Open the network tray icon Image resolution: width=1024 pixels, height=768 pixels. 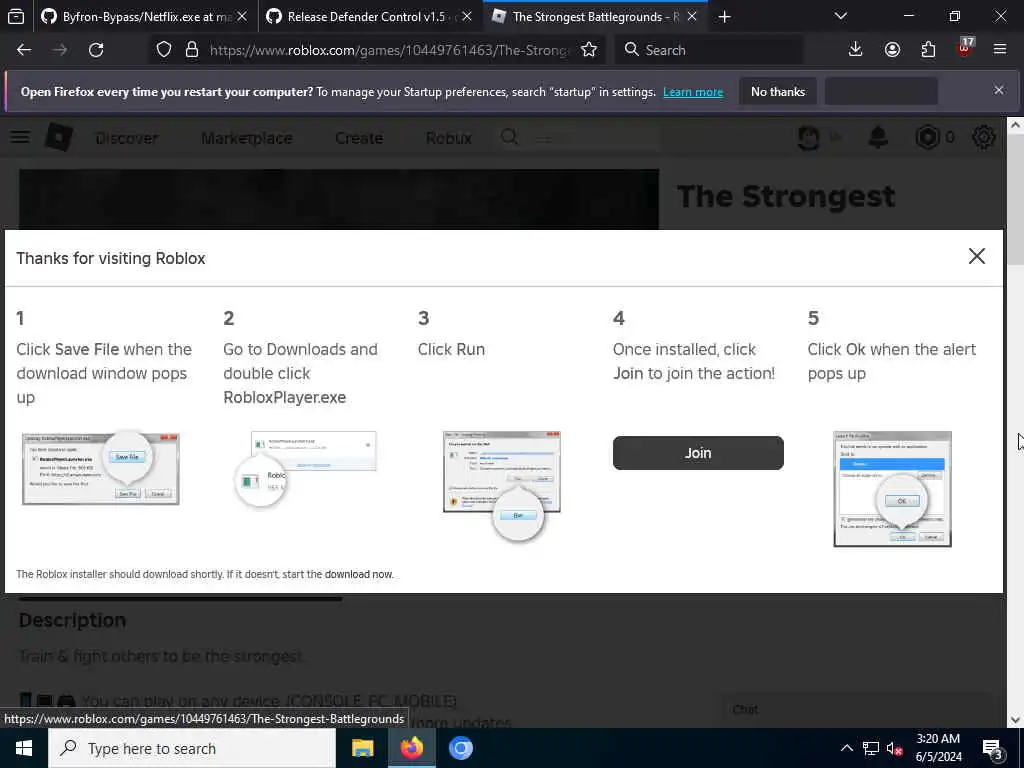click(871, 748)
